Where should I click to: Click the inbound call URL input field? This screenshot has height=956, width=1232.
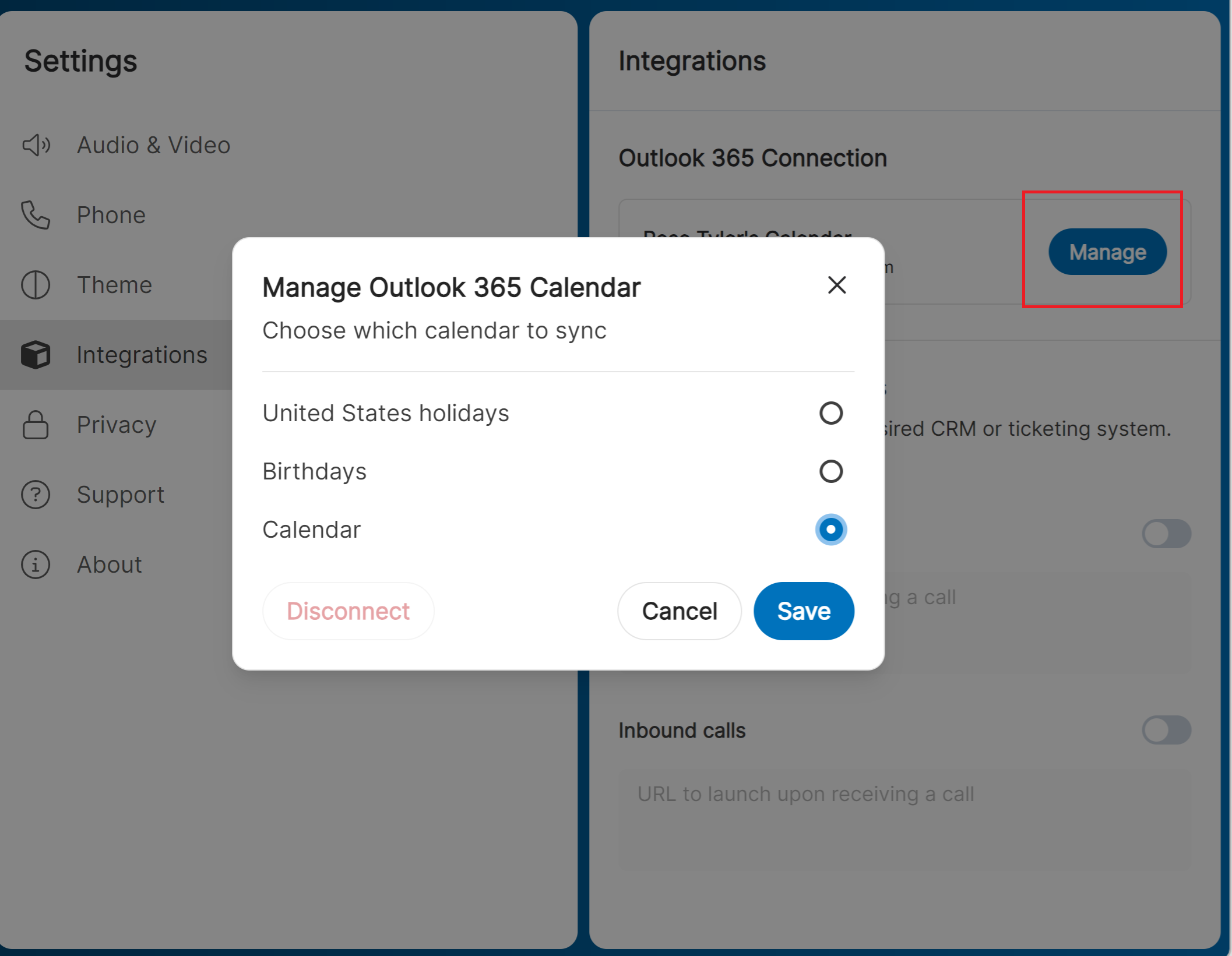tap(904, 820)
